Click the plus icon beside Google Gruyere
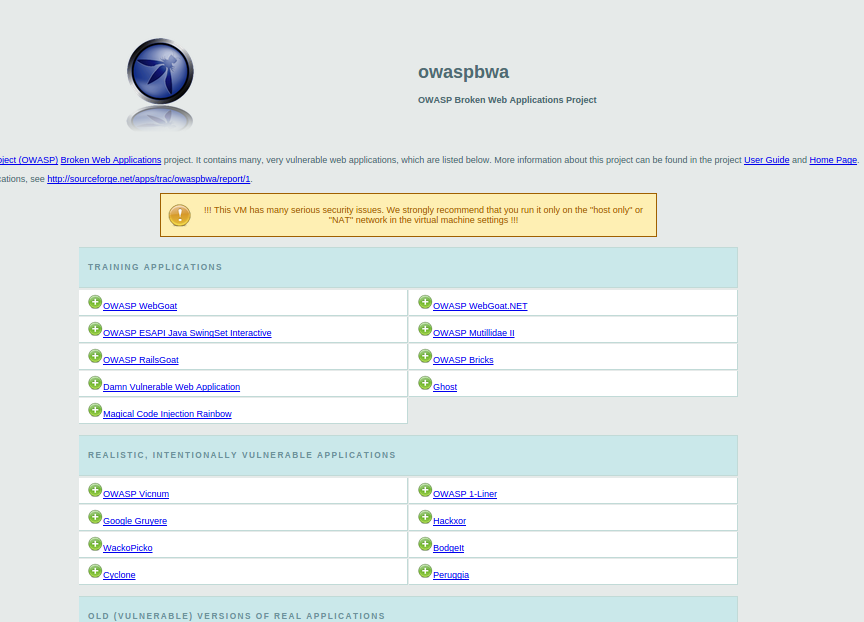This screenshot has width=864, height=622. pyautogui.click(x=95, y=517)
